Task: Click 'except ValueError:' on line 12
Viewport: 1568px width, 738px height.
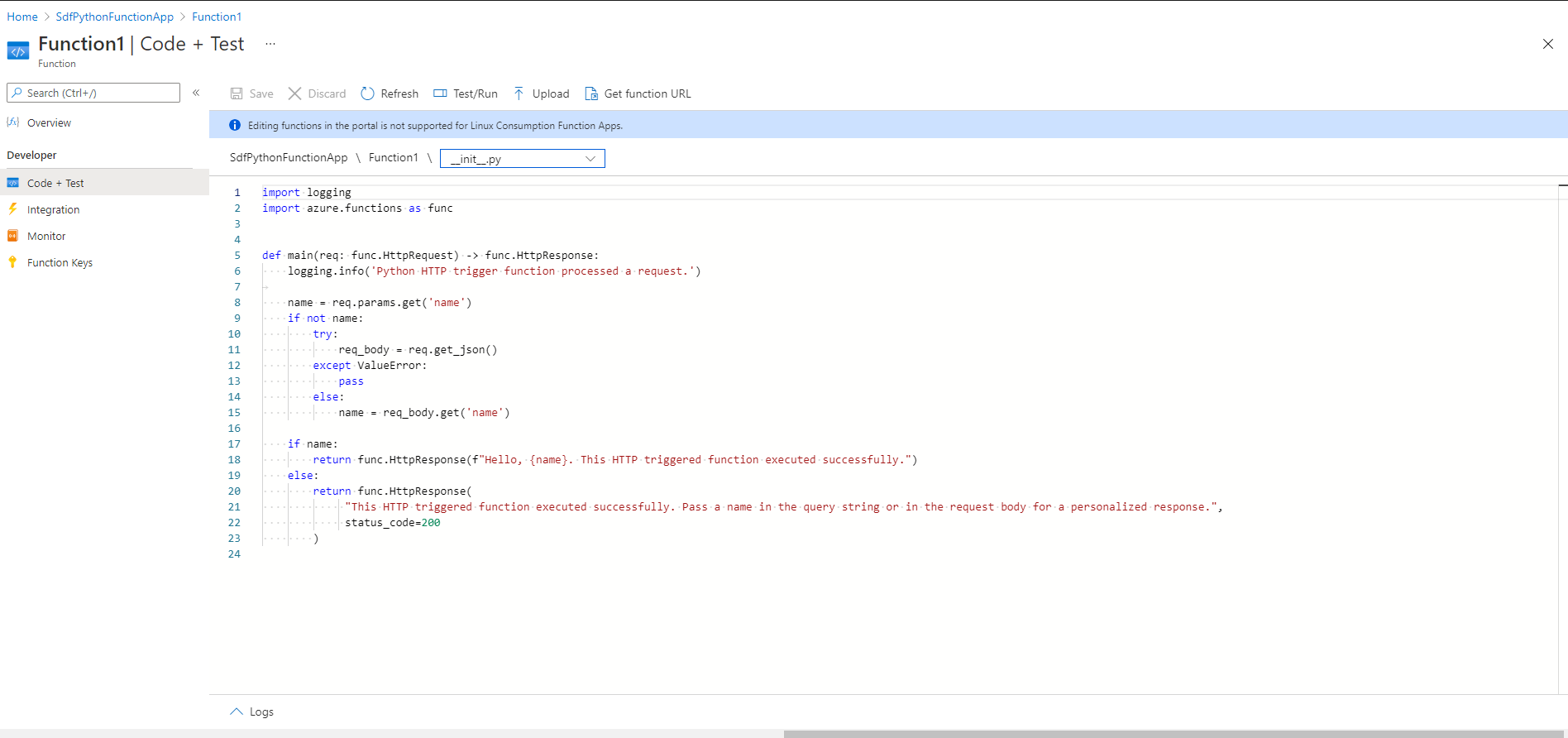Action: (x=370, y=365)
